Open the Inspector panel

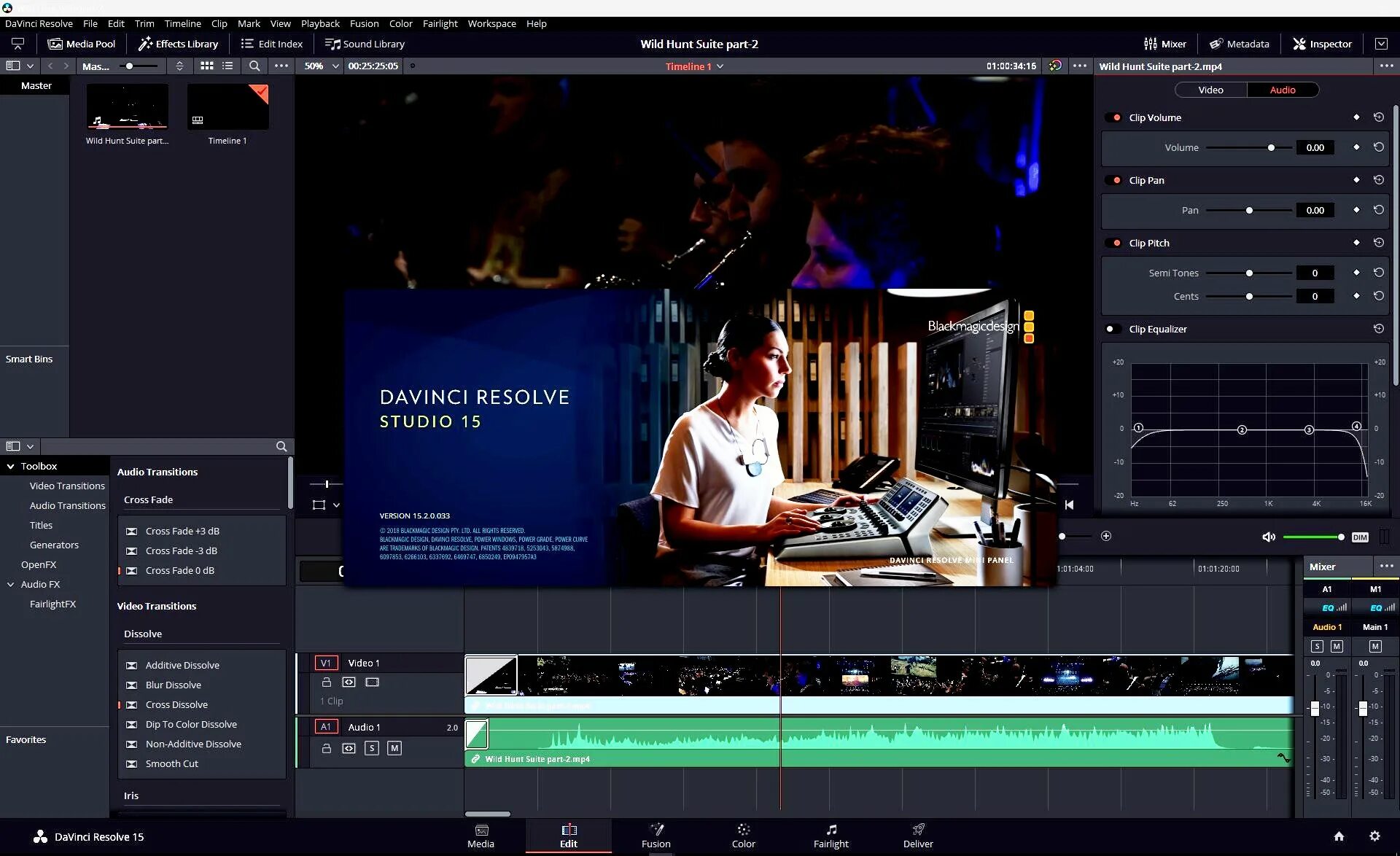click(1322, 44)
